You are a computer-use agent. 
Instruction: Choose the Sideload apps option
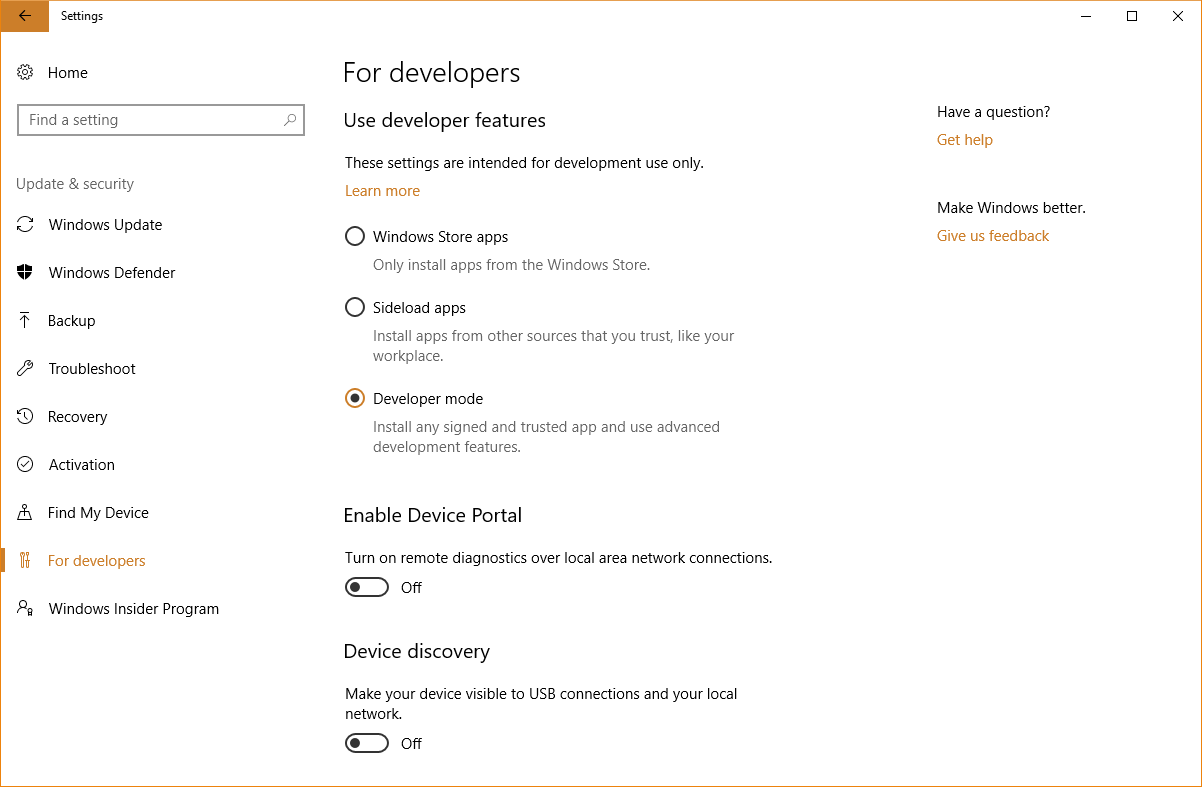pos(355,308)
